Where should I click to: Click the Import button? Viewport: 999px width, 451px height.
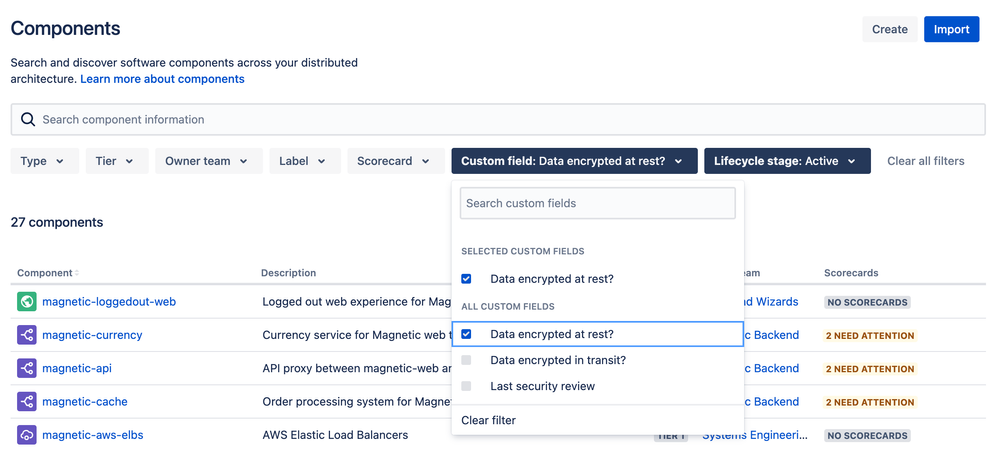tap(951, 29)
